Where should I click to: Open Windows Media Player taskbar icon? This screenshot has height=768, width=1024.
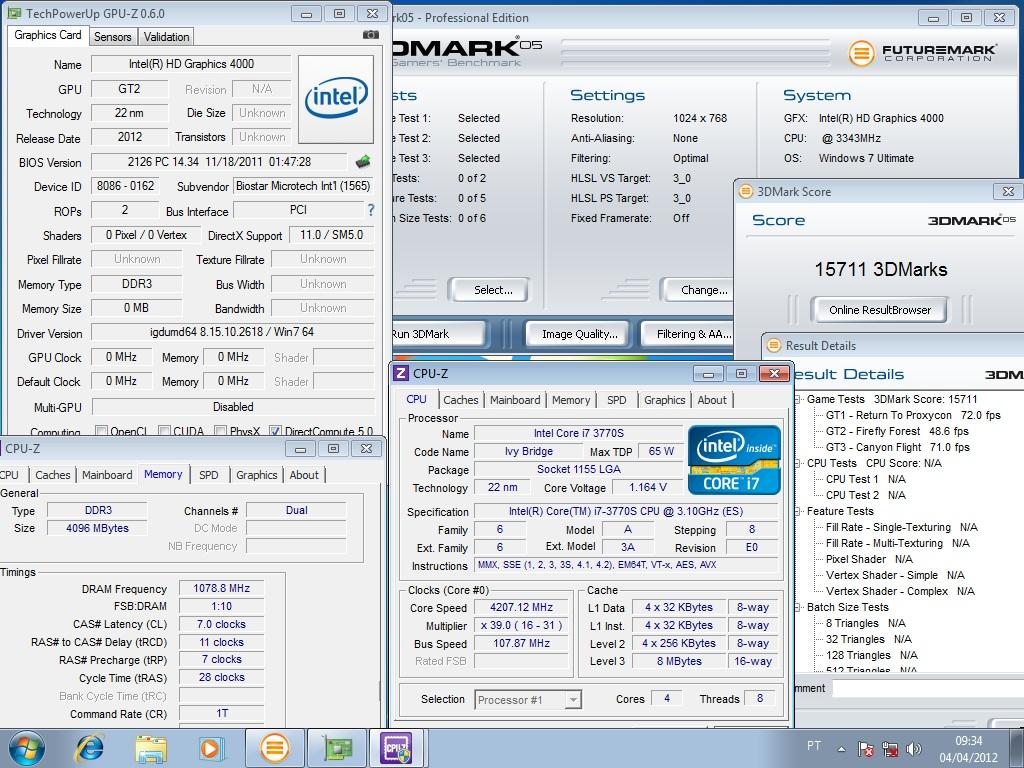pos(211,748)
